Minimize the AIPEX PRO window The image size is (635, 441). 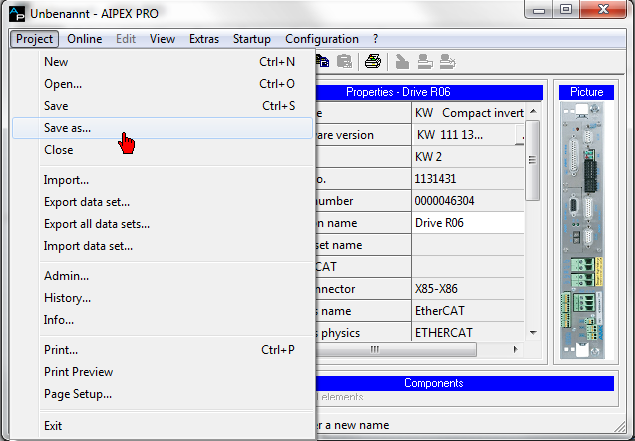tap(539, 10)
